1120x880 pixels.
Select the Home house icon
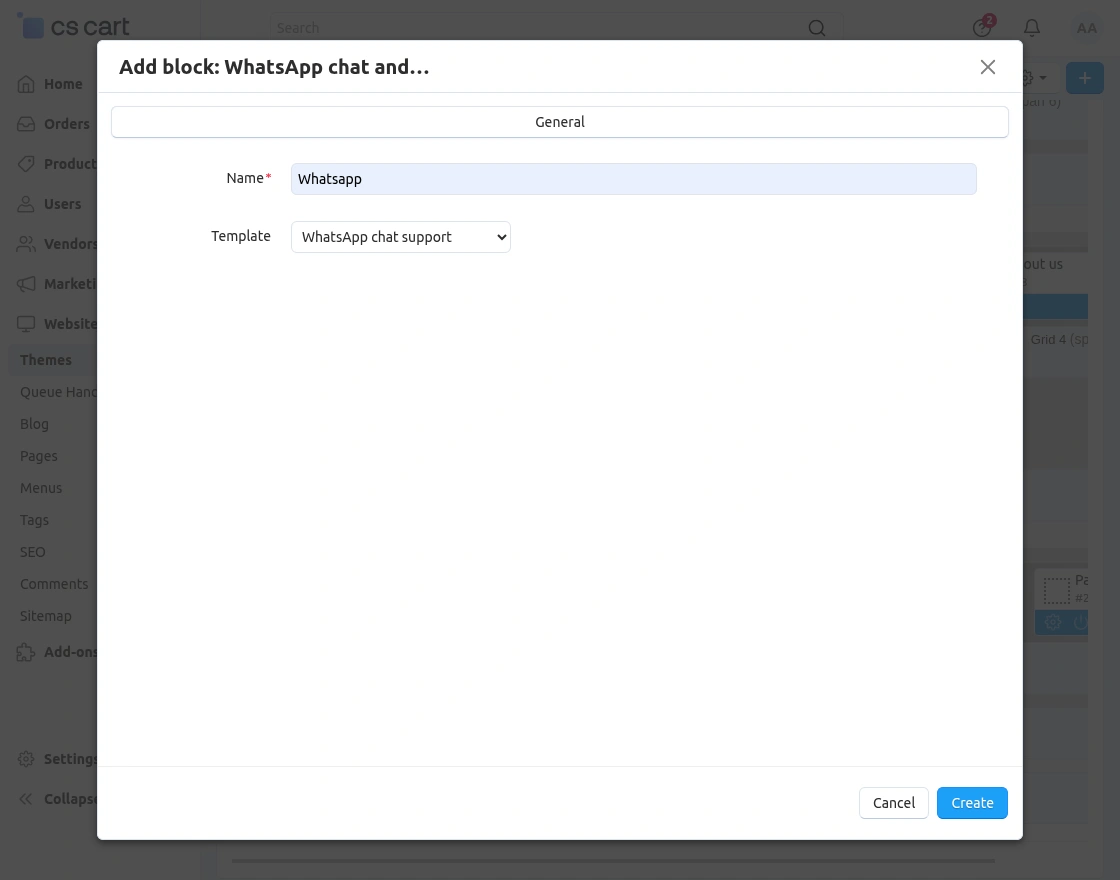pyautogui.click(x=26, y=84)
